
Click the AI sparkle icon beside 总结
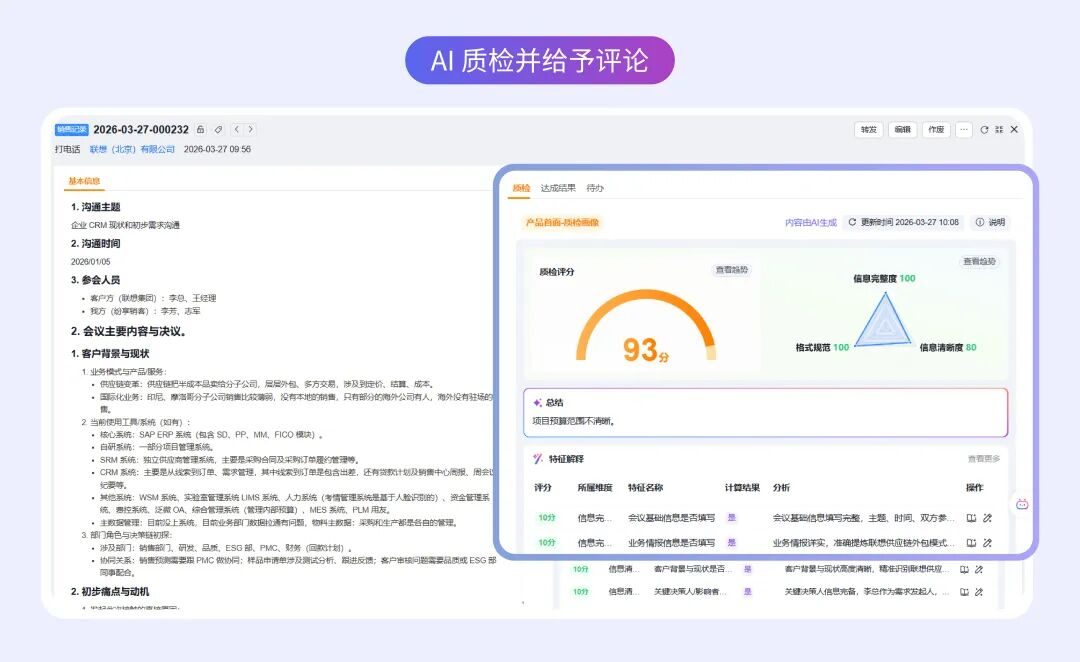537,402
